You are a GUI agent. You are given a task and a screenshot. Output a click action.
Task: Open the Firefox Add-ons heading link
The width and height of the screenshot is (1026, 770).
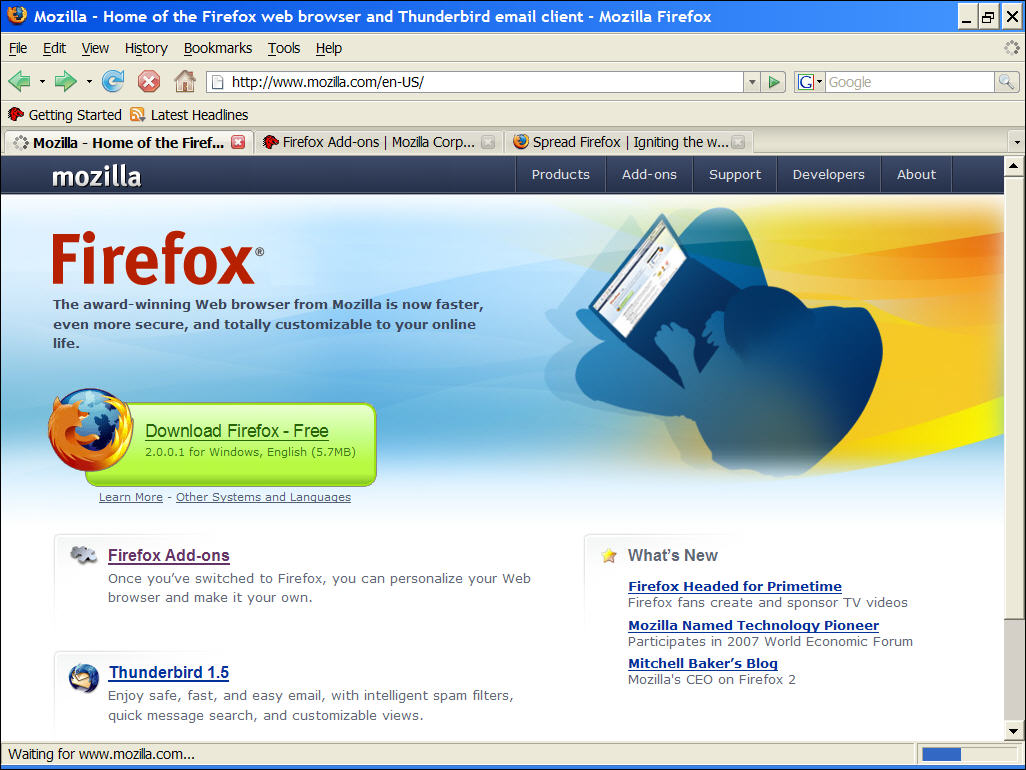pyautogui.click(x=169, y=555)
